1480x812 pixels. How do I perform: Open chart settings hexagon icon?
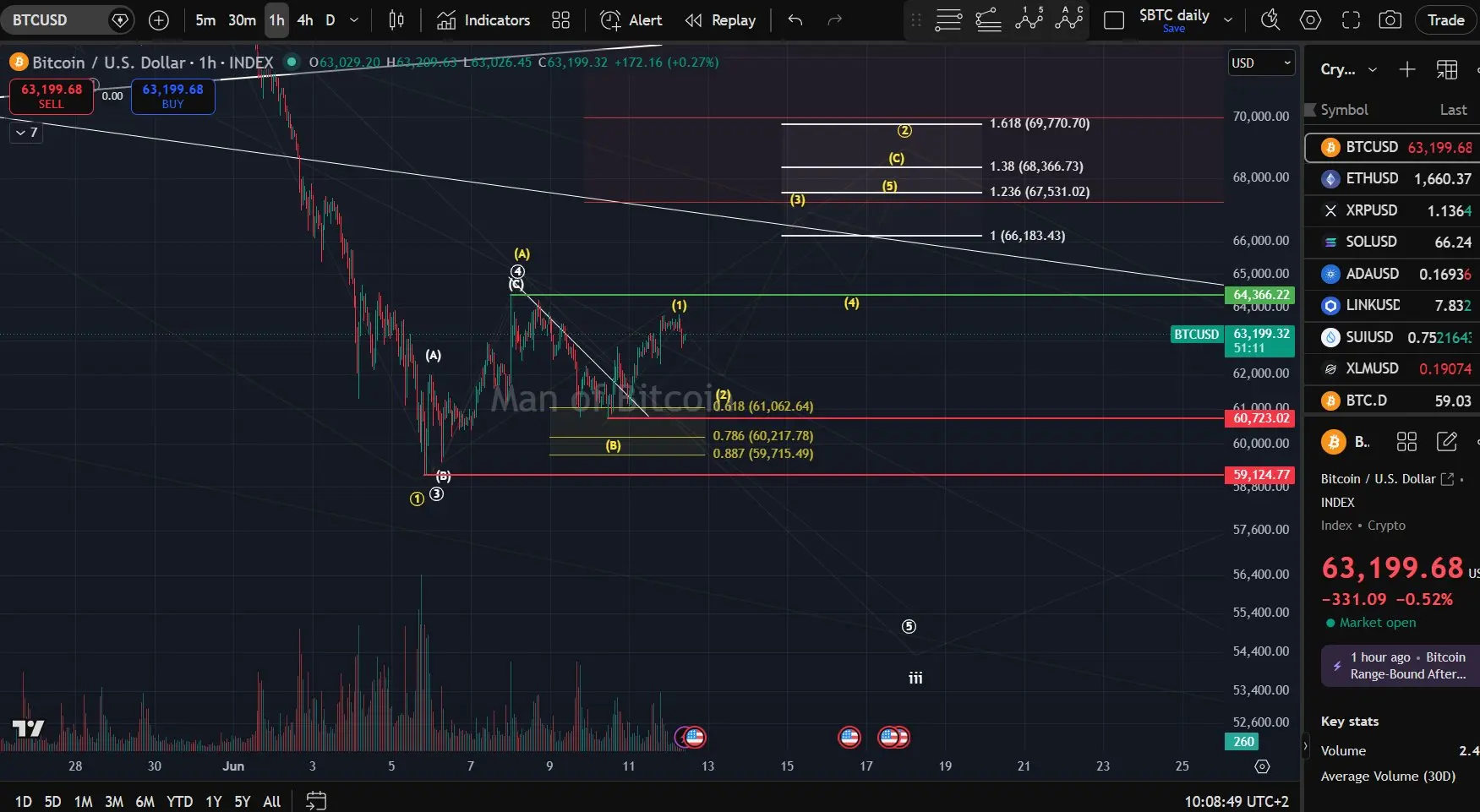tap(1310, 20)
